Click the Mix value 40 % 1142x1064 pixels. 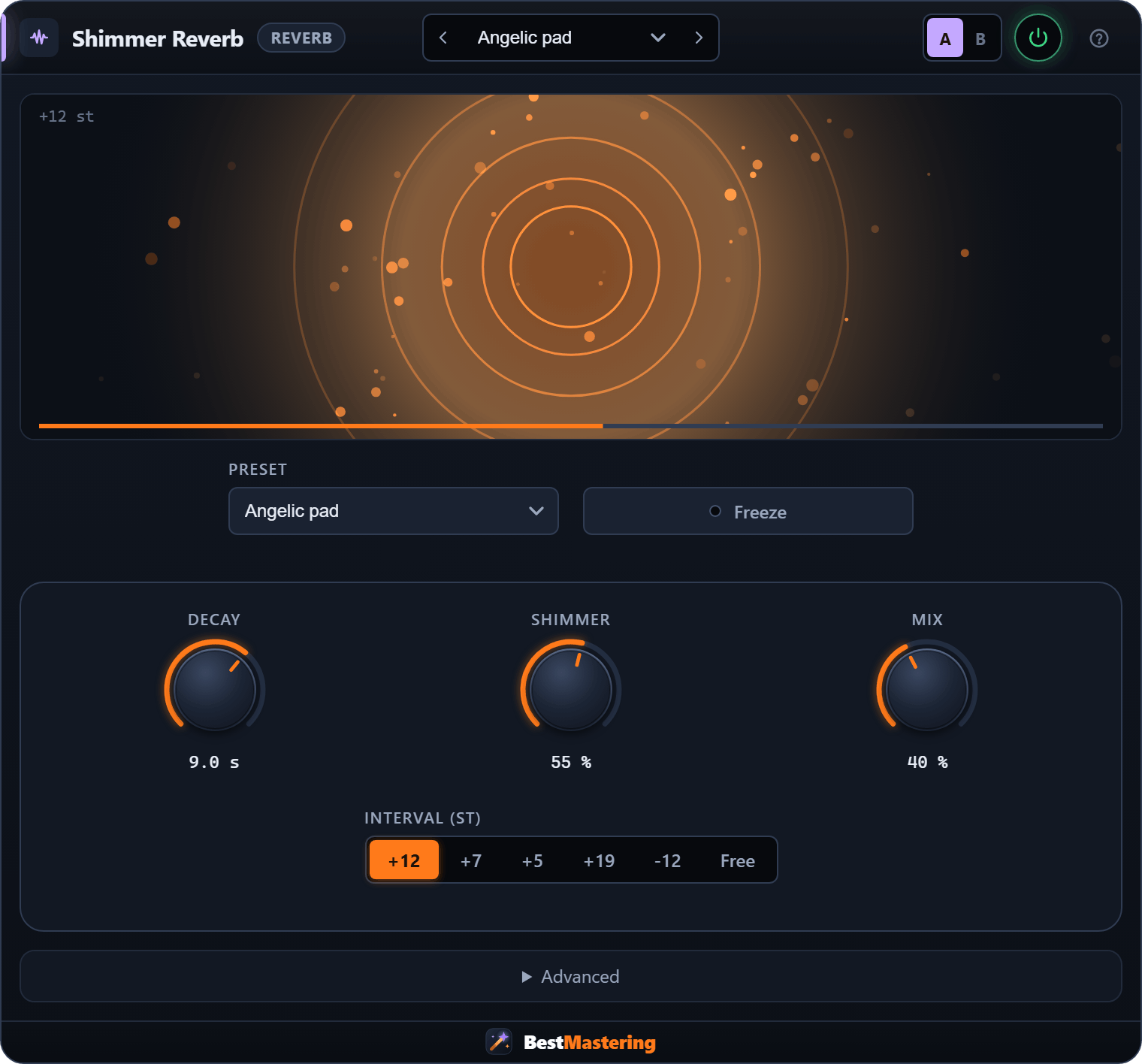tap(927, 762)
